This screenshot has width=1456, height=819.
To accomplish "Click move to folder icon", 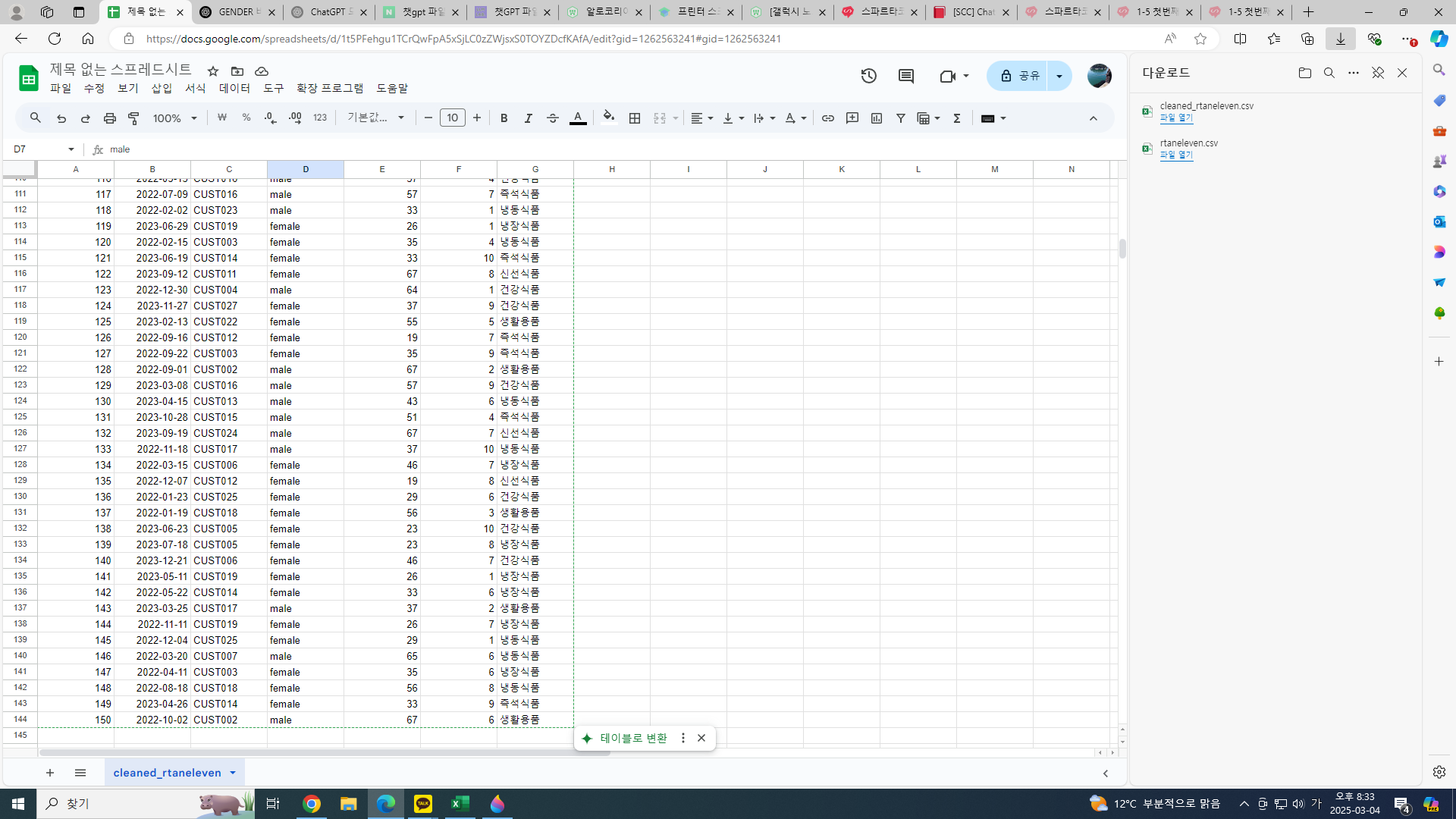I will coord(237,71).
